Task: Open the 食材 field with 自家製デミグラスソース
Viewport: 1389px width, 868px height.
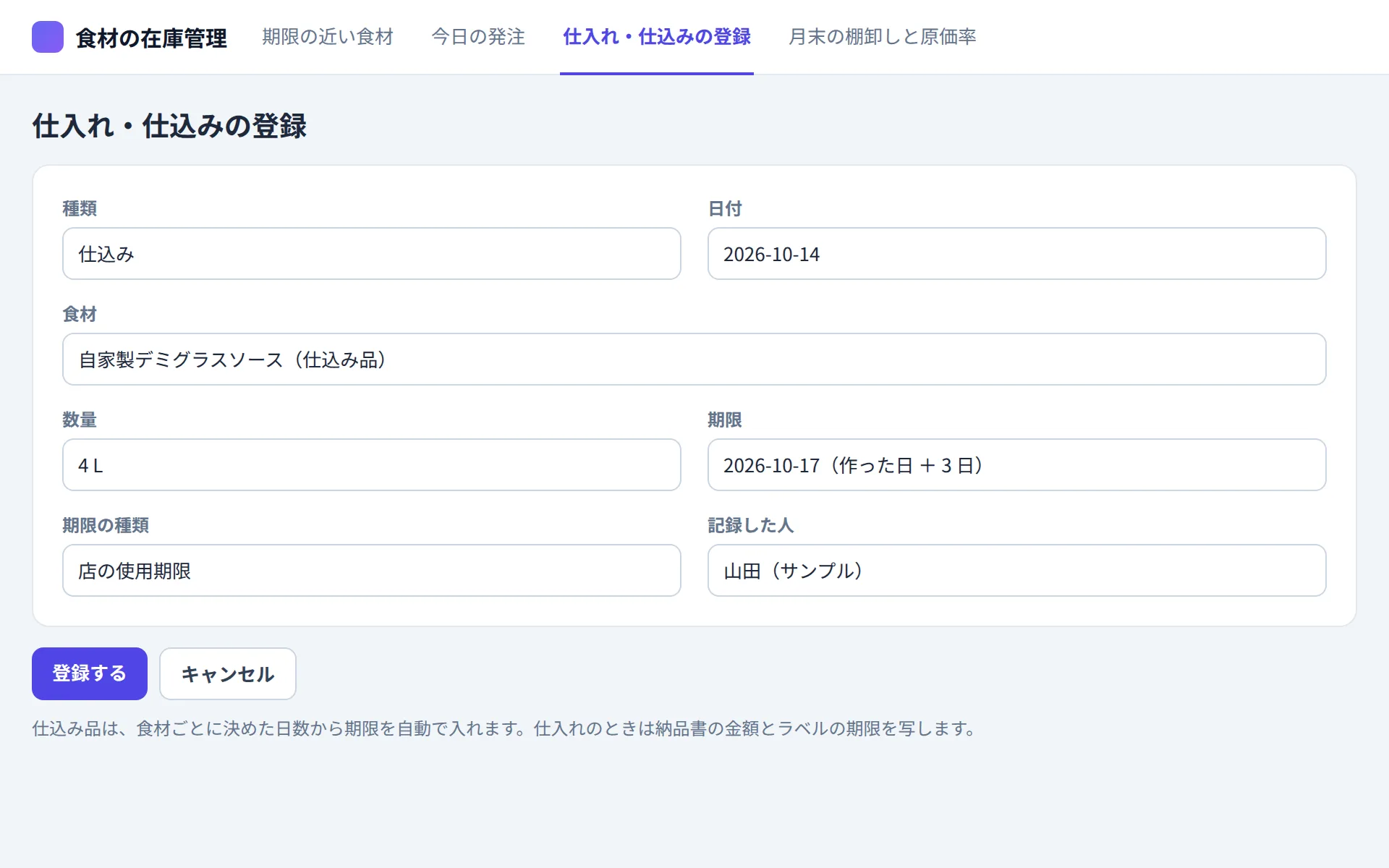Action: (x=694, y=359)
